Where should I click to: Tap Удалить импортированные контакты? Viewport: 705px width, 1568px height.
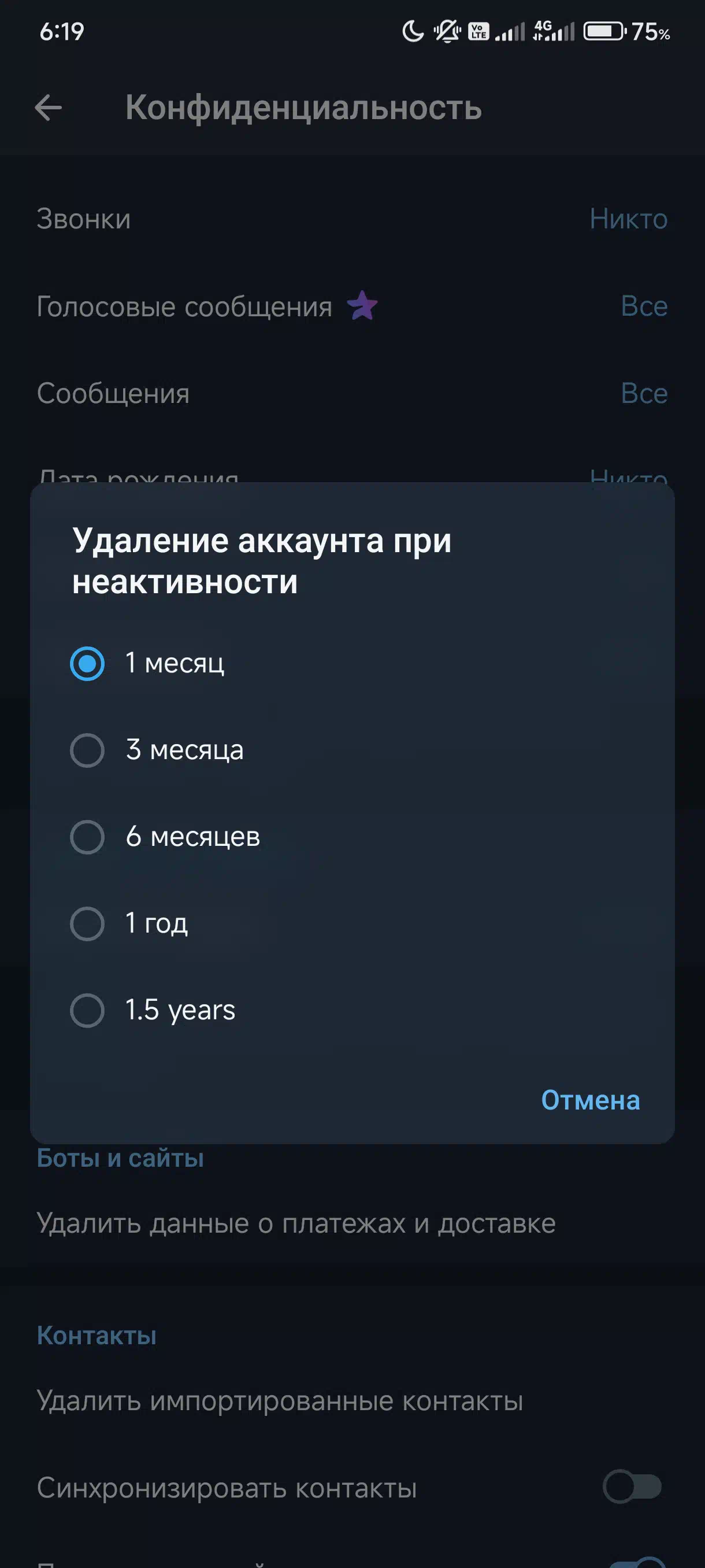tap(280, 1400)
